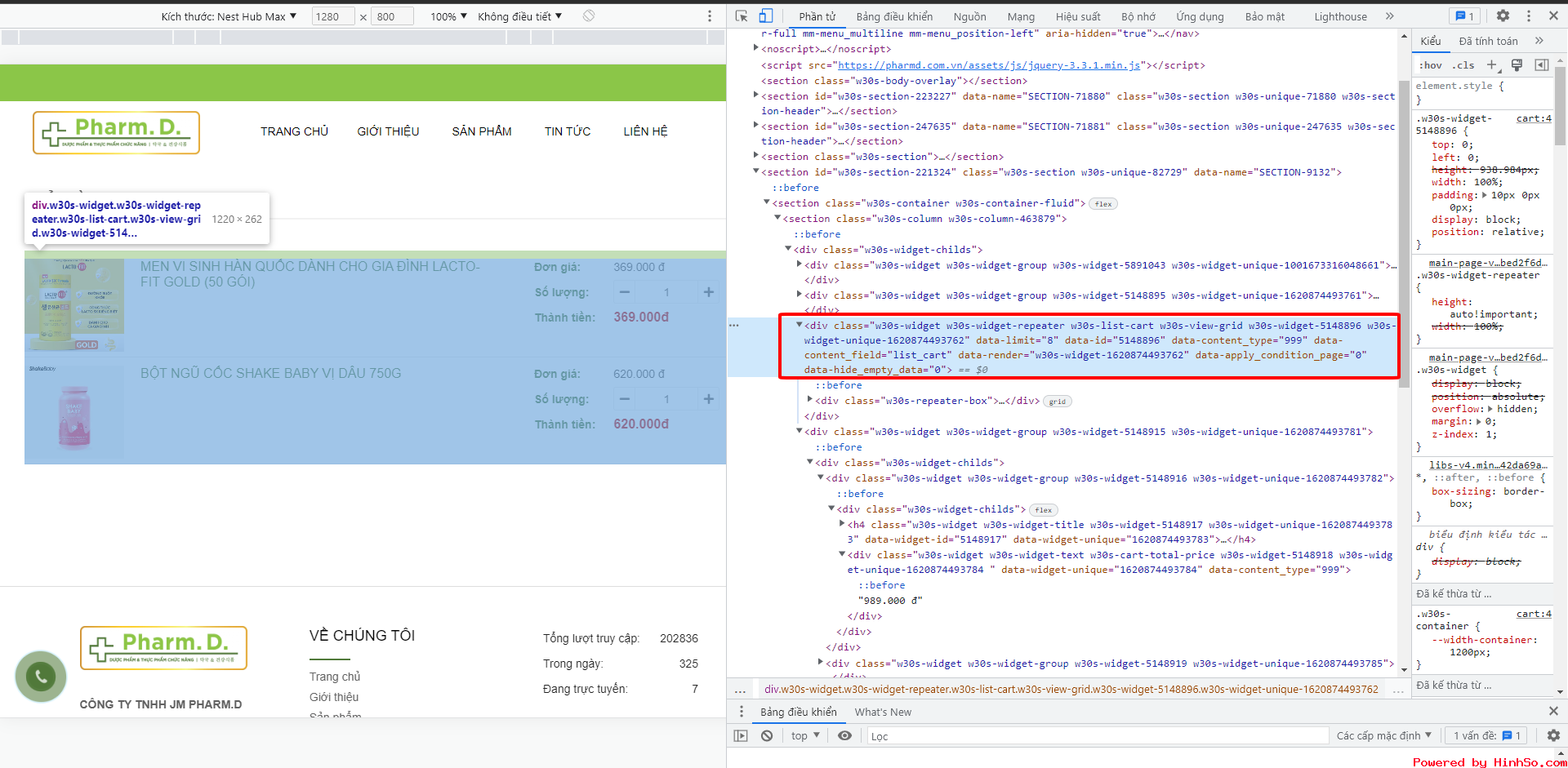
Task: Click the flex badge on w30s-container-fluid section
Action: pos(1103,204)
